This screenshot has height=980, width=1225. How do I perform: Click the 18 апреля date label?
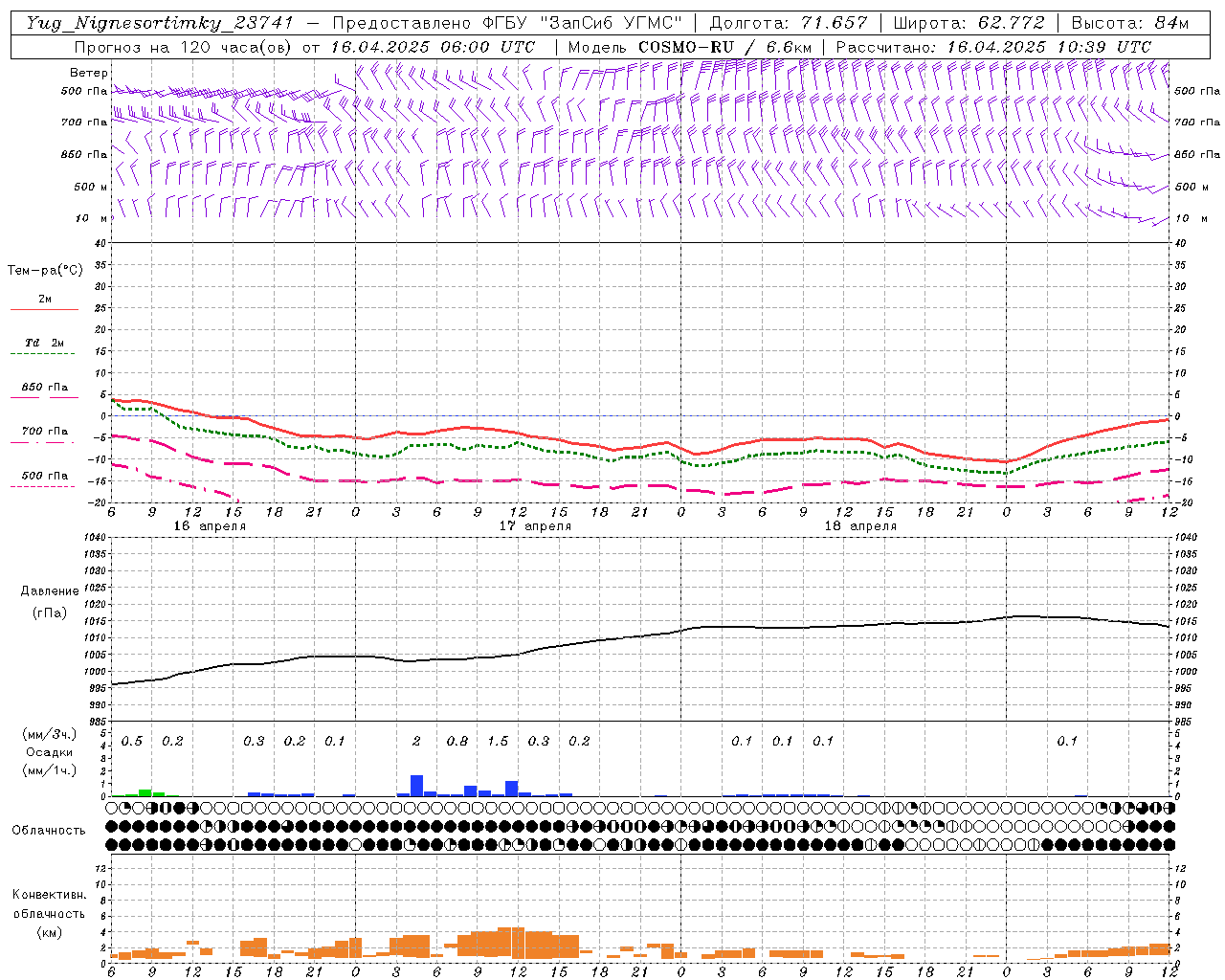tap(860, 526)
